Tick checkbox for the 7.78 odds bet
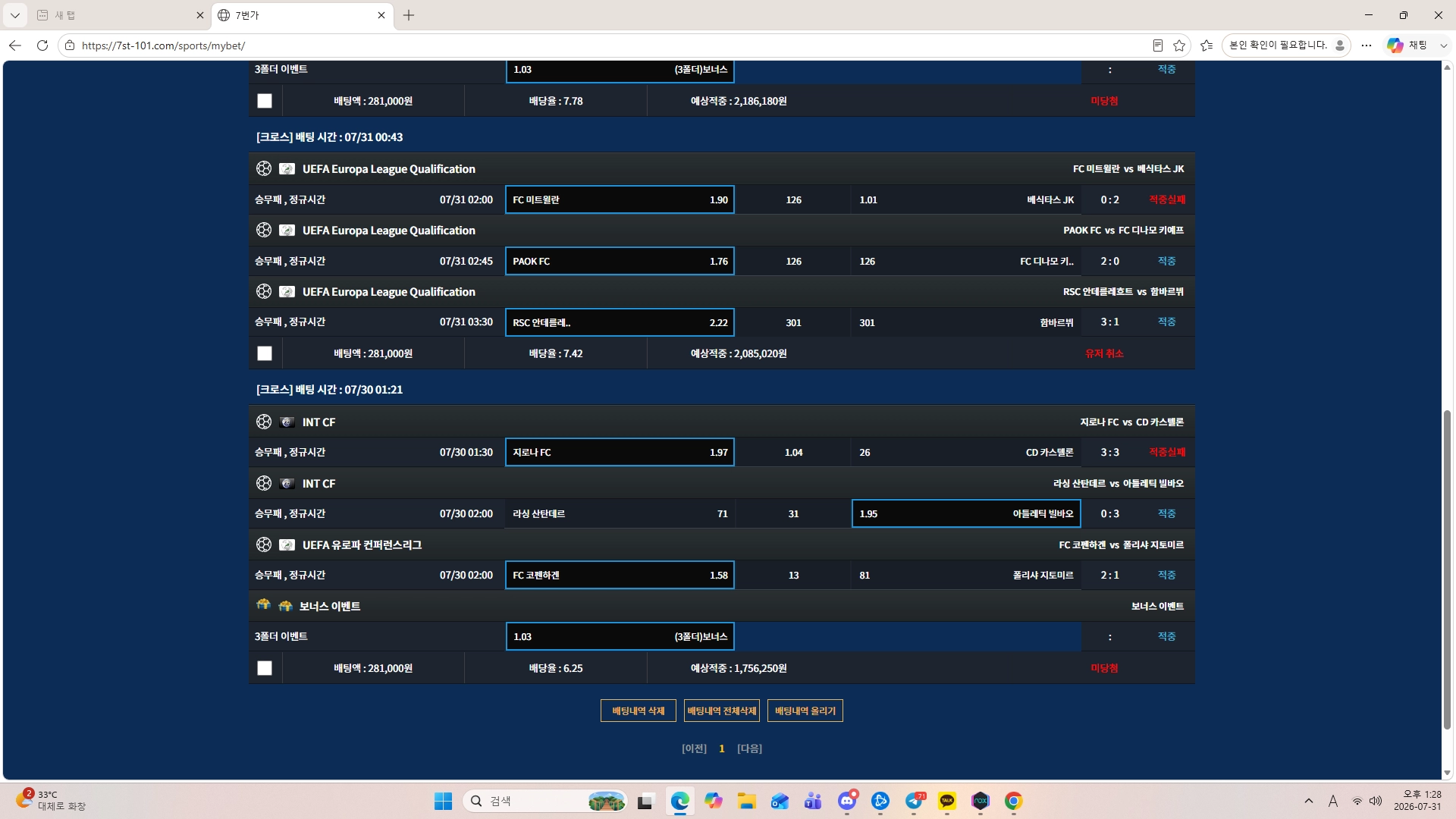Image resolution: width=1456 pixels, height=819 pixels. coord(265,101)
